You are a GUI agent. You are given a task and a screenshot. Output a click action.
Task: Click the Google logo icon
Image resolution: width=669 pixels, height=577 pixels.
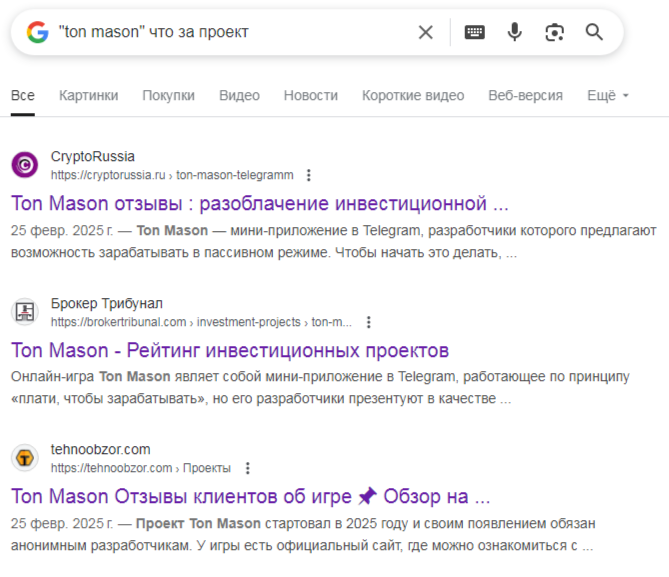pos(38,32)
